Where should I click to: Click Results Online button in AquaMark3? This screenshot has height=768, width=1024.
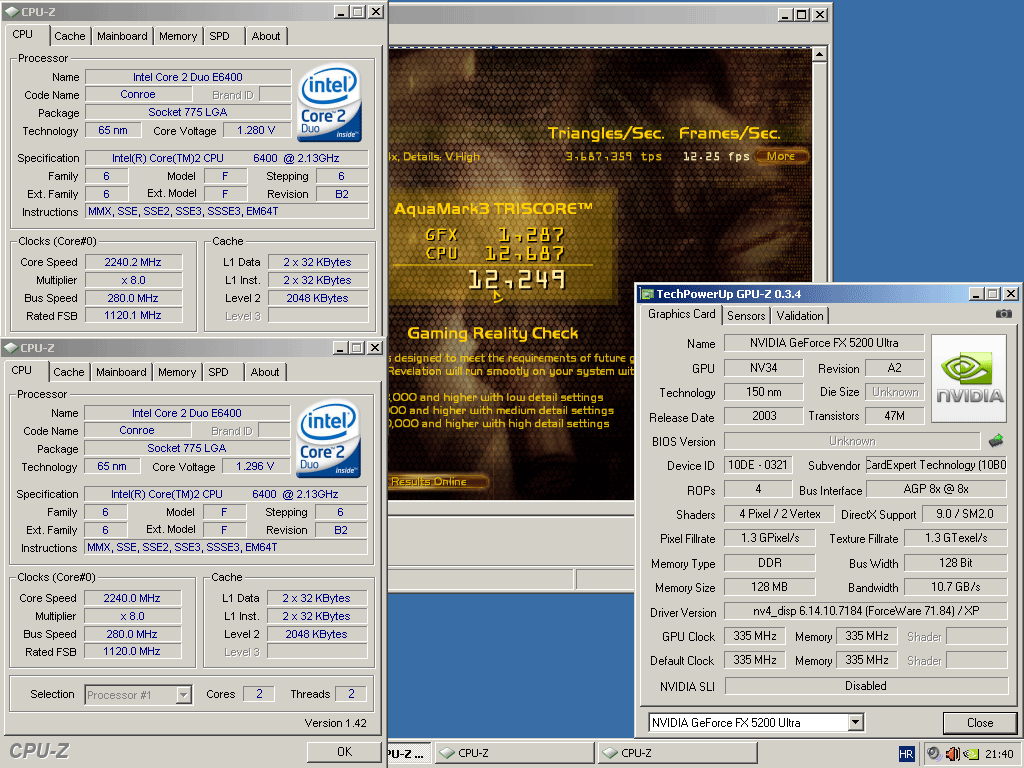point(438,481)
